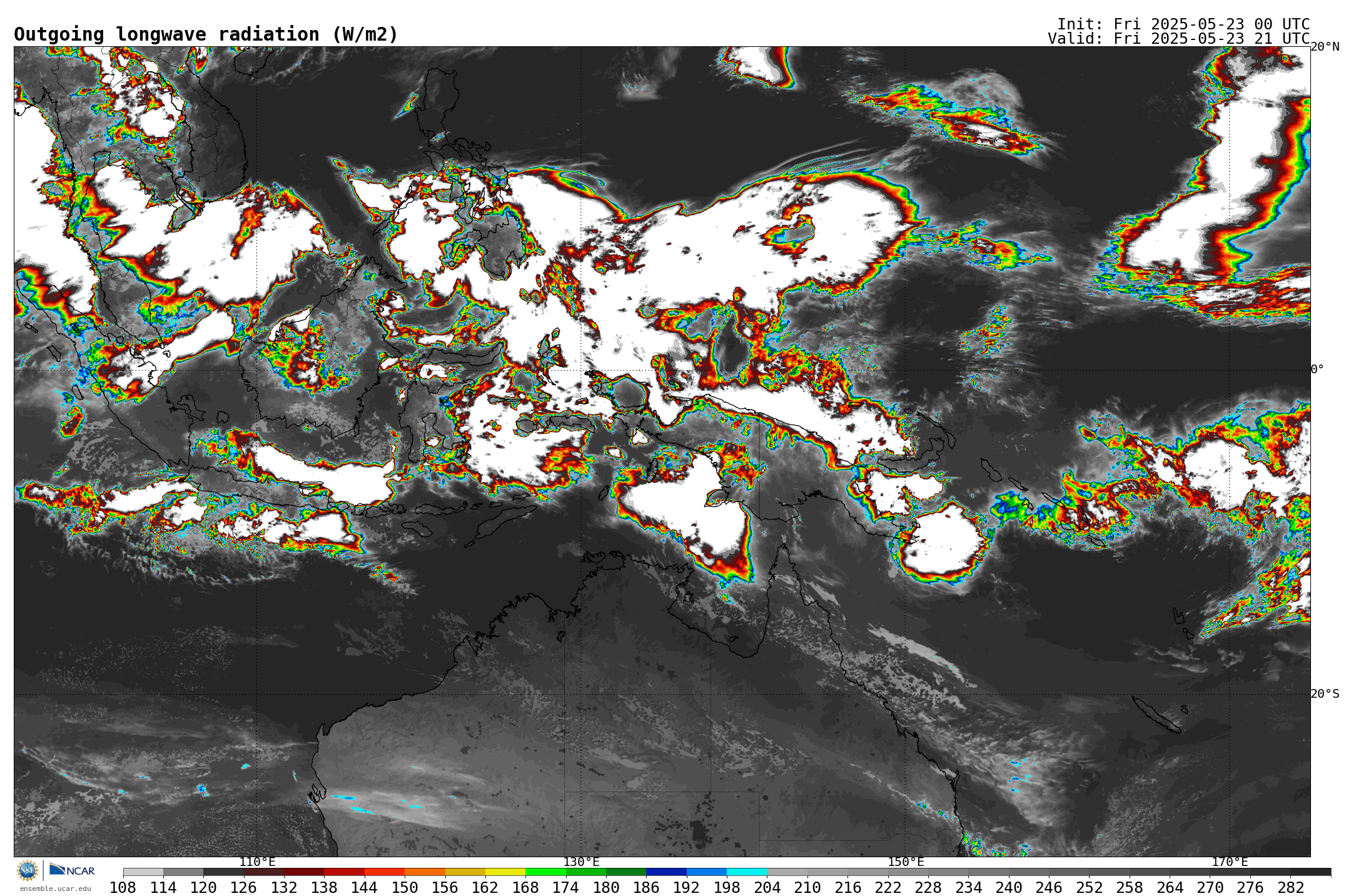Click the 20°S latitude label
The image size is (1351, 896).
(1325, 694)
